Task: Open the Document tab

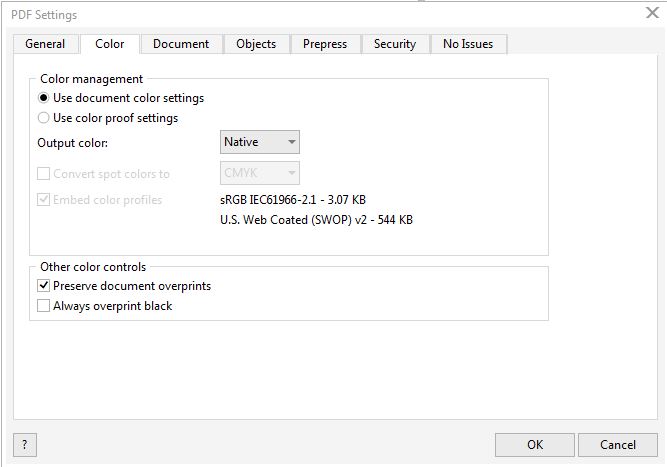Action: [x=181, y=44]
